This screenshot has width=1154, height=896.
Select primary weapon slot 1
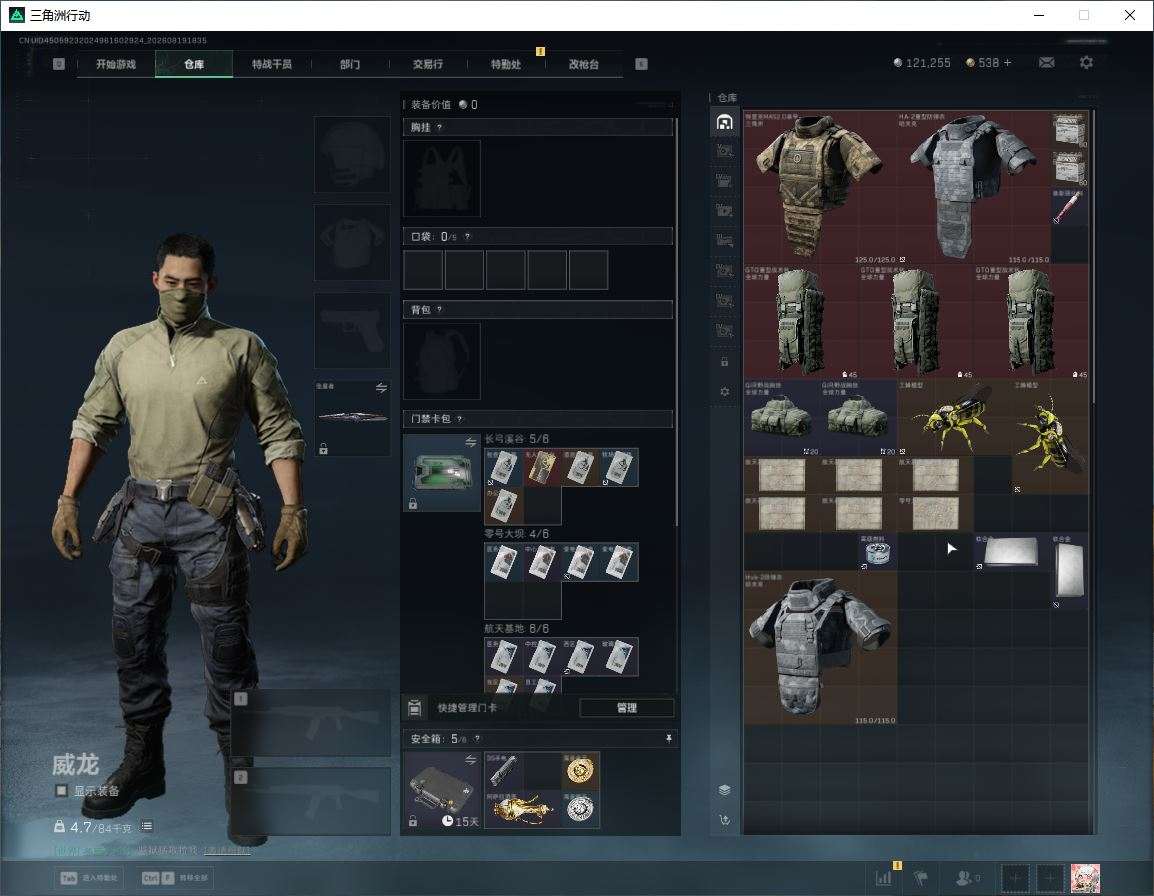pyautogui.click(x=311, y=723)
